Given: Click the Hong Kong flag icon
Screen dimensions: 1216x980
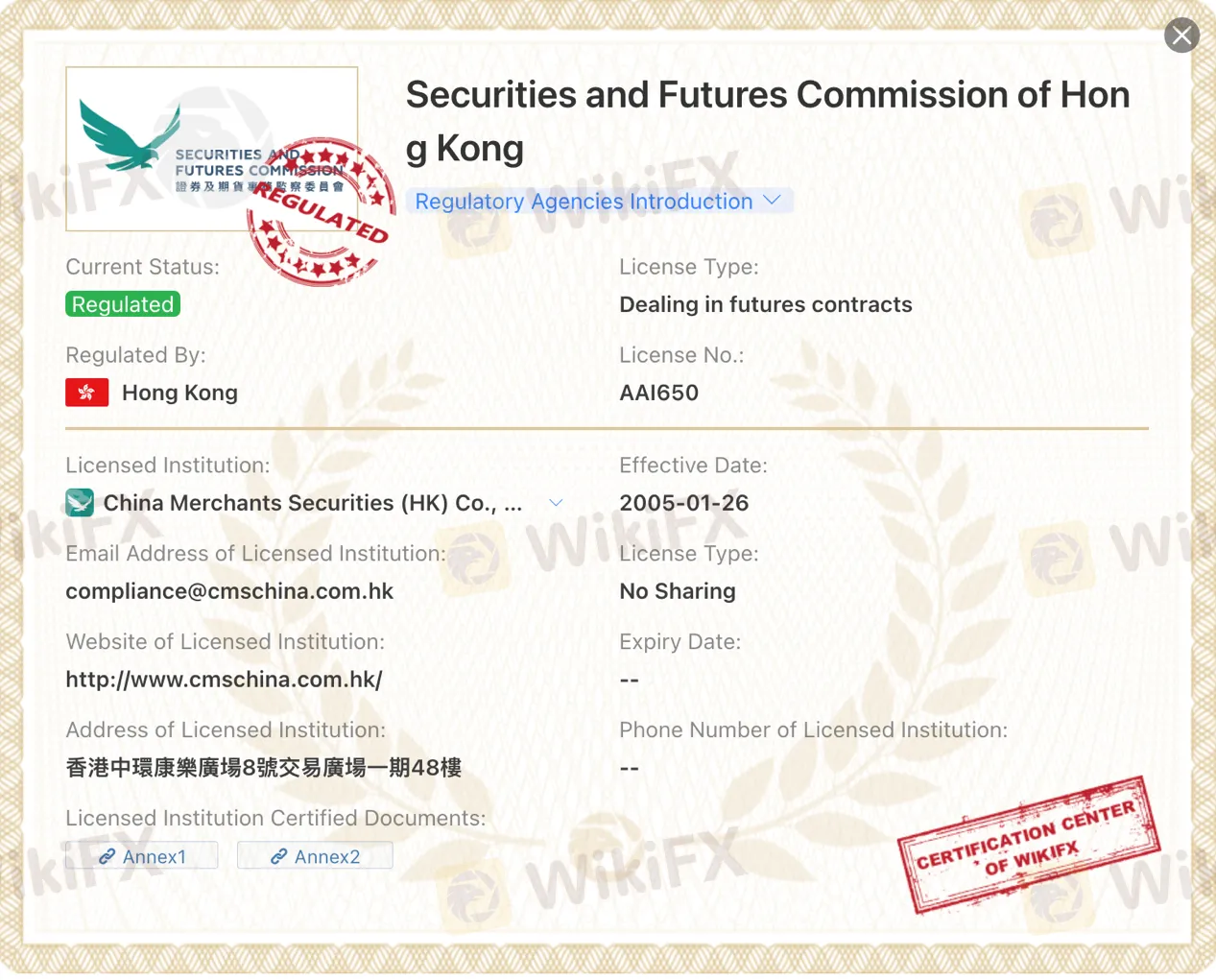Looking at the screenshot, I should coord(86,393).
